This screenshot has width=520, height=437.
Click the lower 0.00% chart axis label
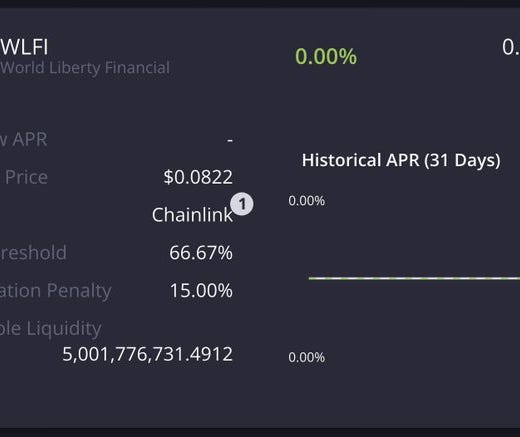point(306,357)
